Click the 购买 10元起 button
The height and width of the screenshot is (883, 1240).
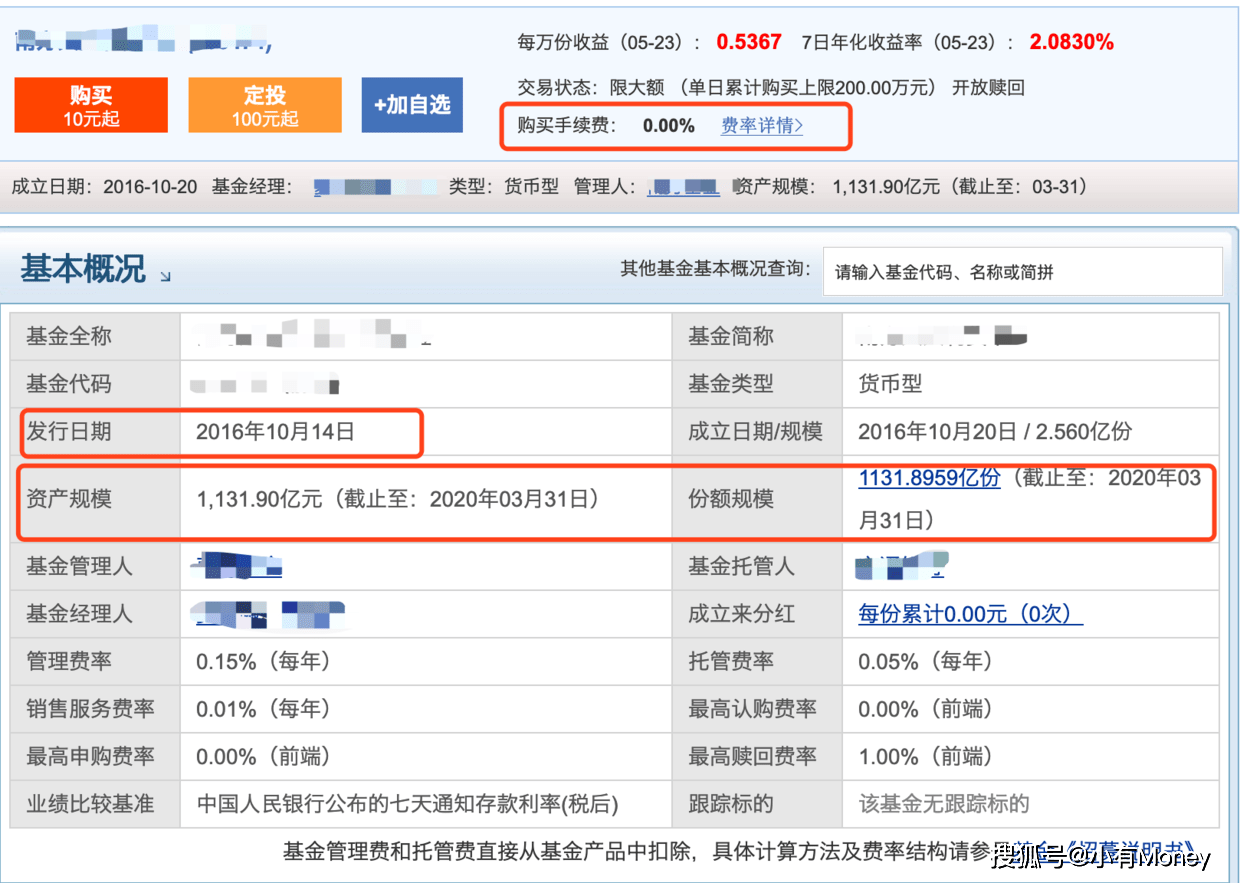[91, 105]
